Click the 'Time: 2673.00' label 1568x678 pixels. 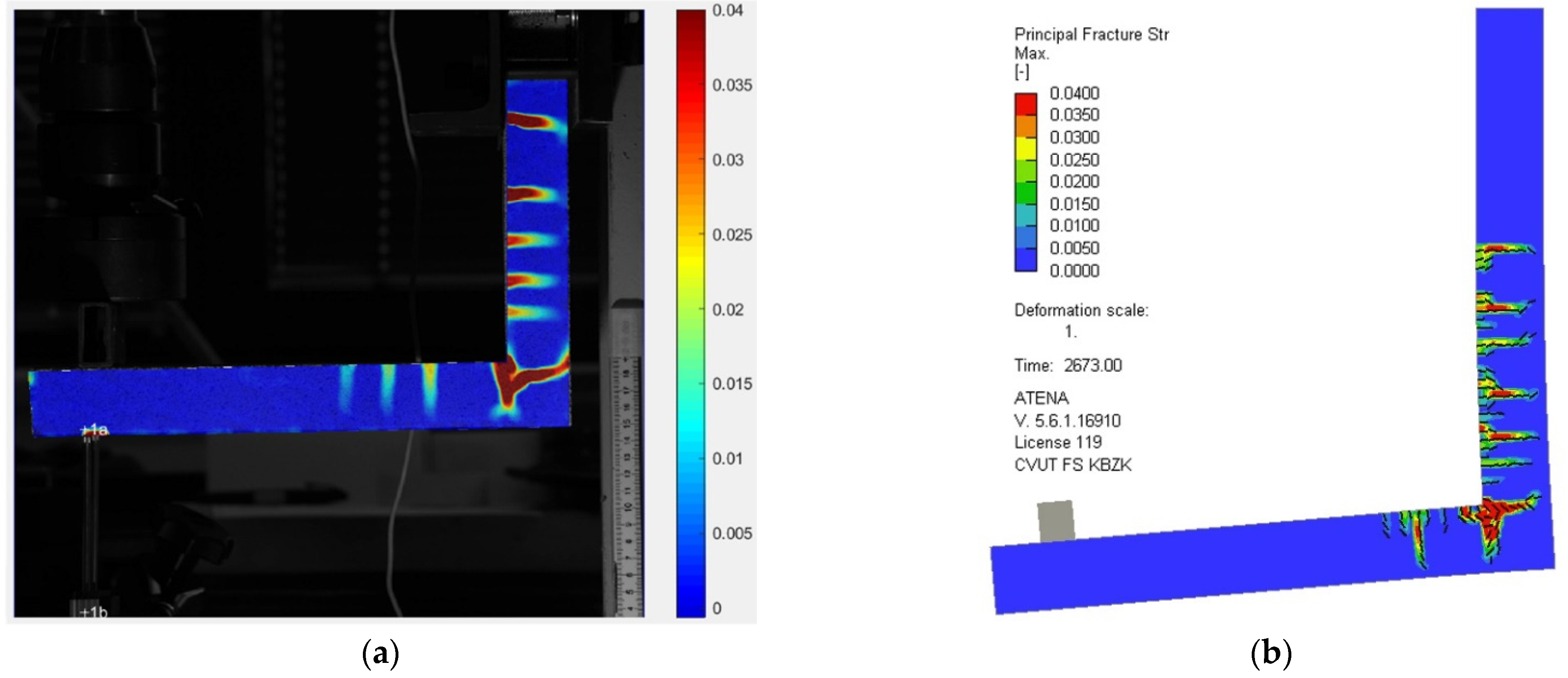pos(1068,365)
